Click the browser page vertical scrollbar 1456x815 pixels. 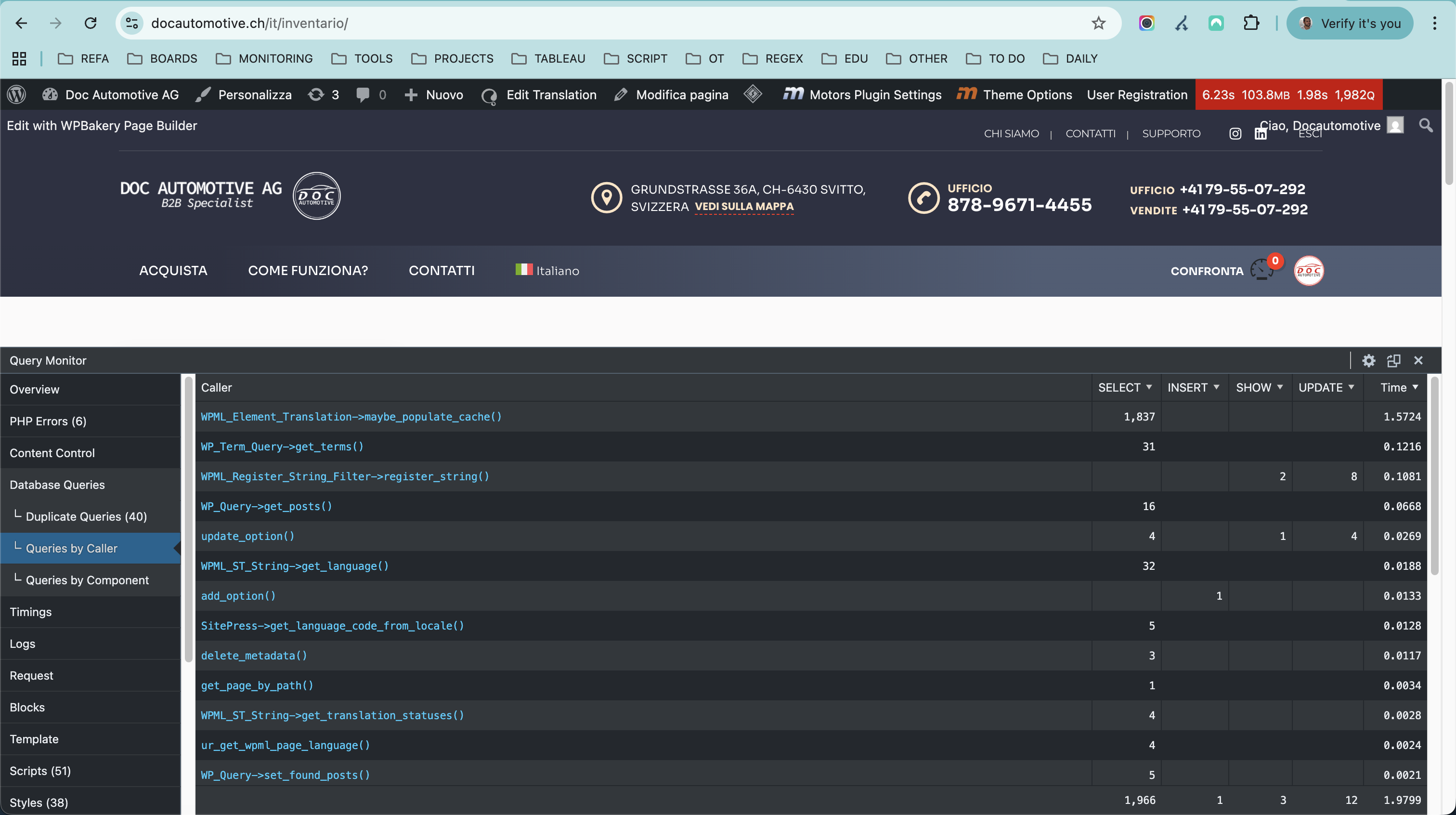tap(1449, 133)
